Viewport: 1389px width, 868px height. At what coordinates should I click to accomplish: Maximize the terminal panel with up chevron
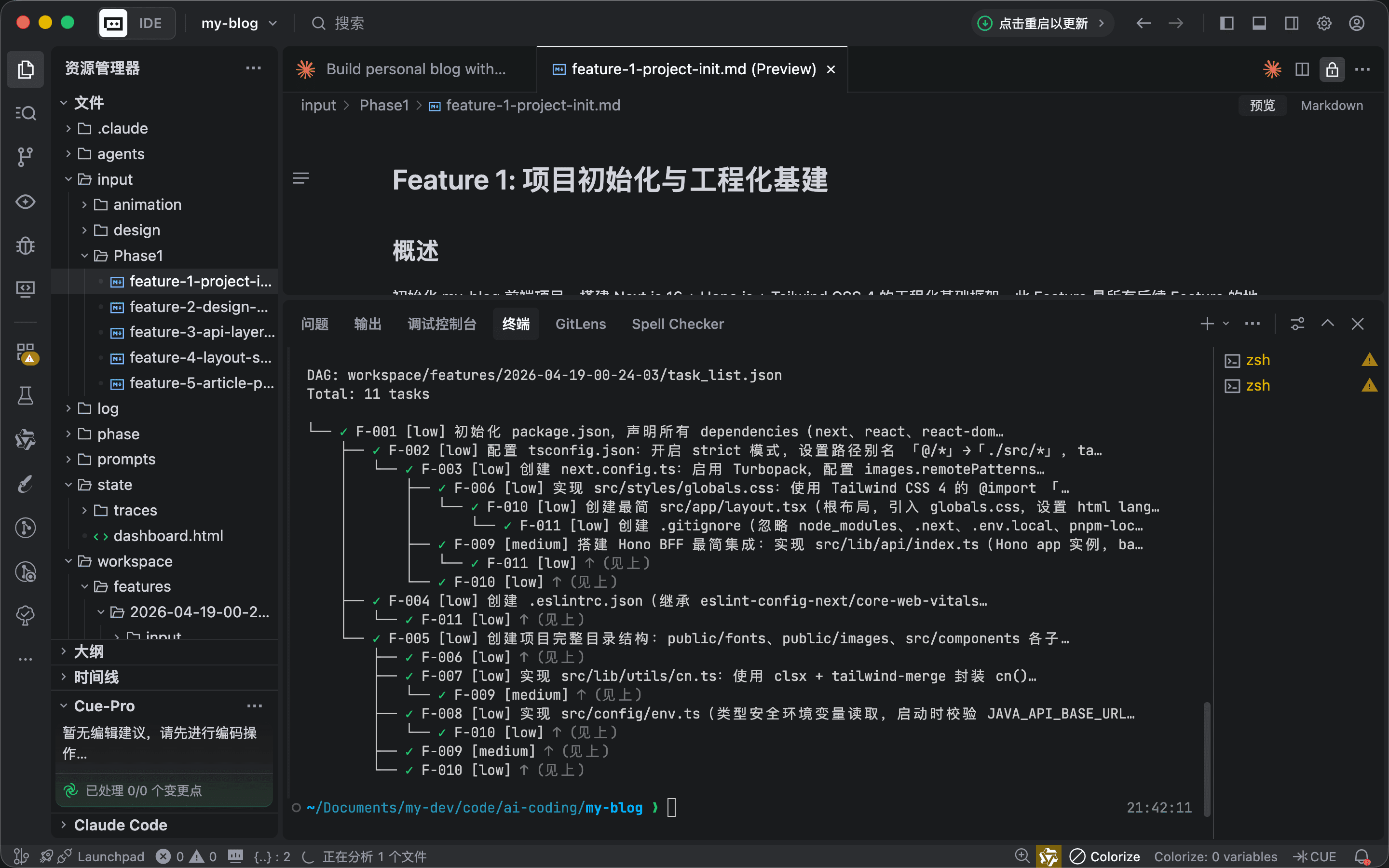pos(1328,324)
